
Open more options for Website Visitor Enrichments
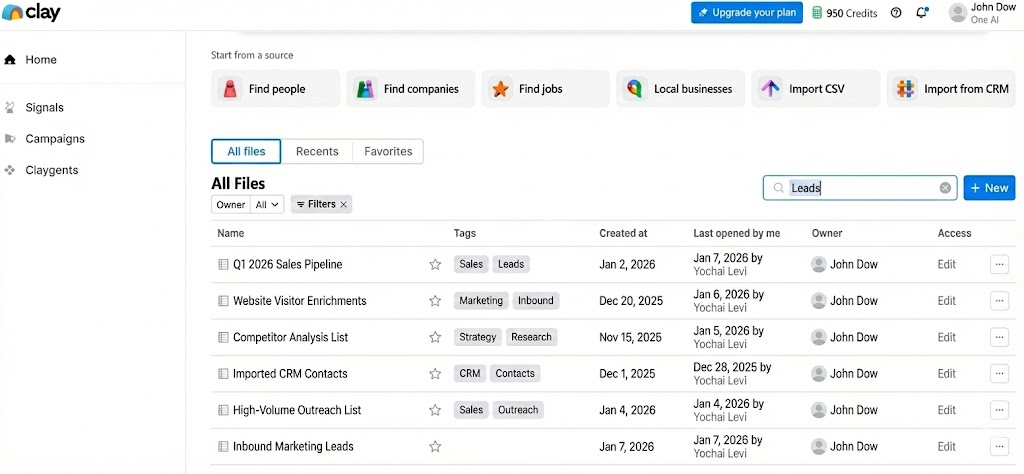click(x=999, y=301)
